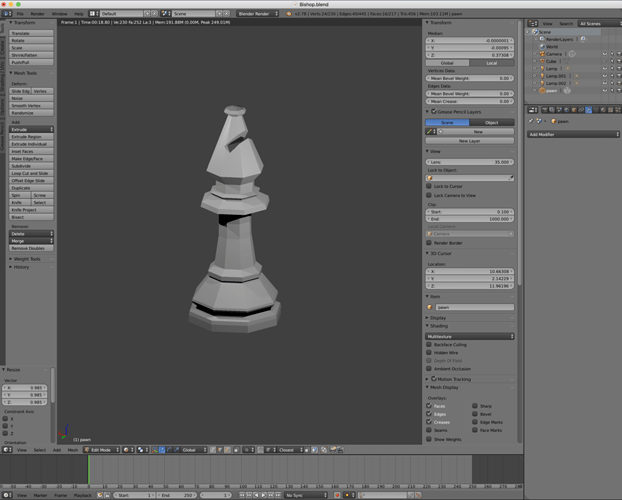Enable Lock Camera to View checkbox

429,195
